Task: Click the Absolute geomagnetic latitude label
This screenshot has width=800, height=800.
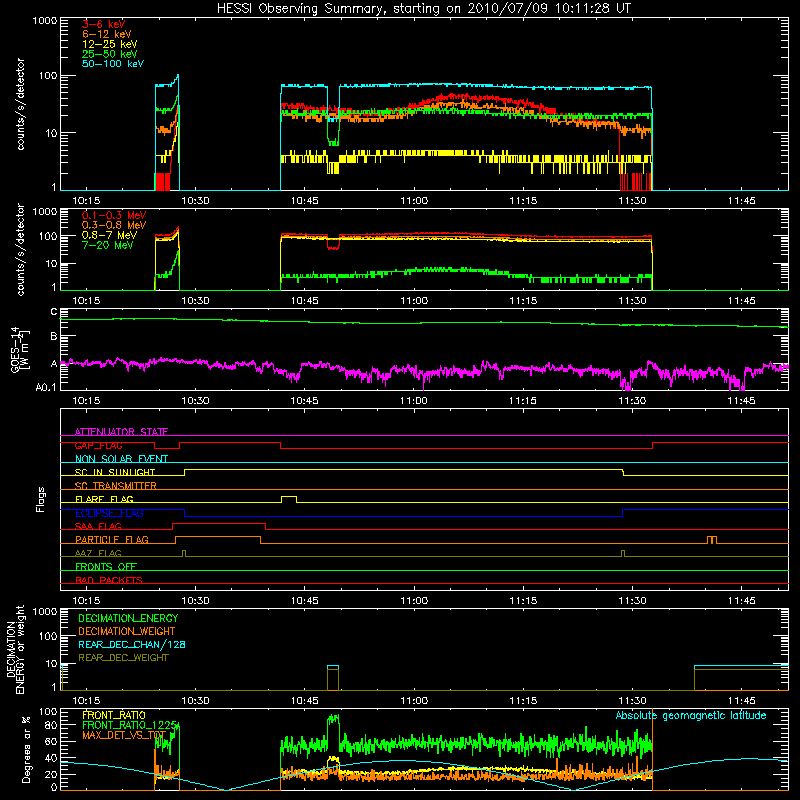Action: (691, 716)
